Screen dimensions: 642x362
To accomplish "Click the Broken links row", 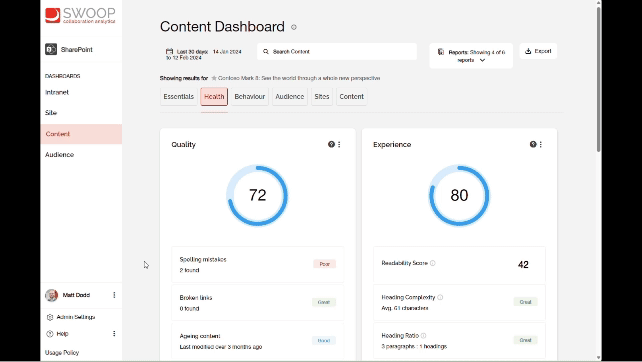I will click(x=258, y=303).
